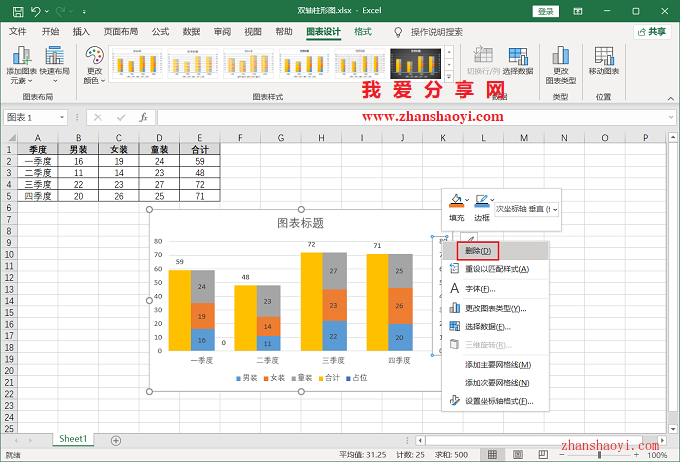Switch to the 公式 tab

tap(160, 32)
